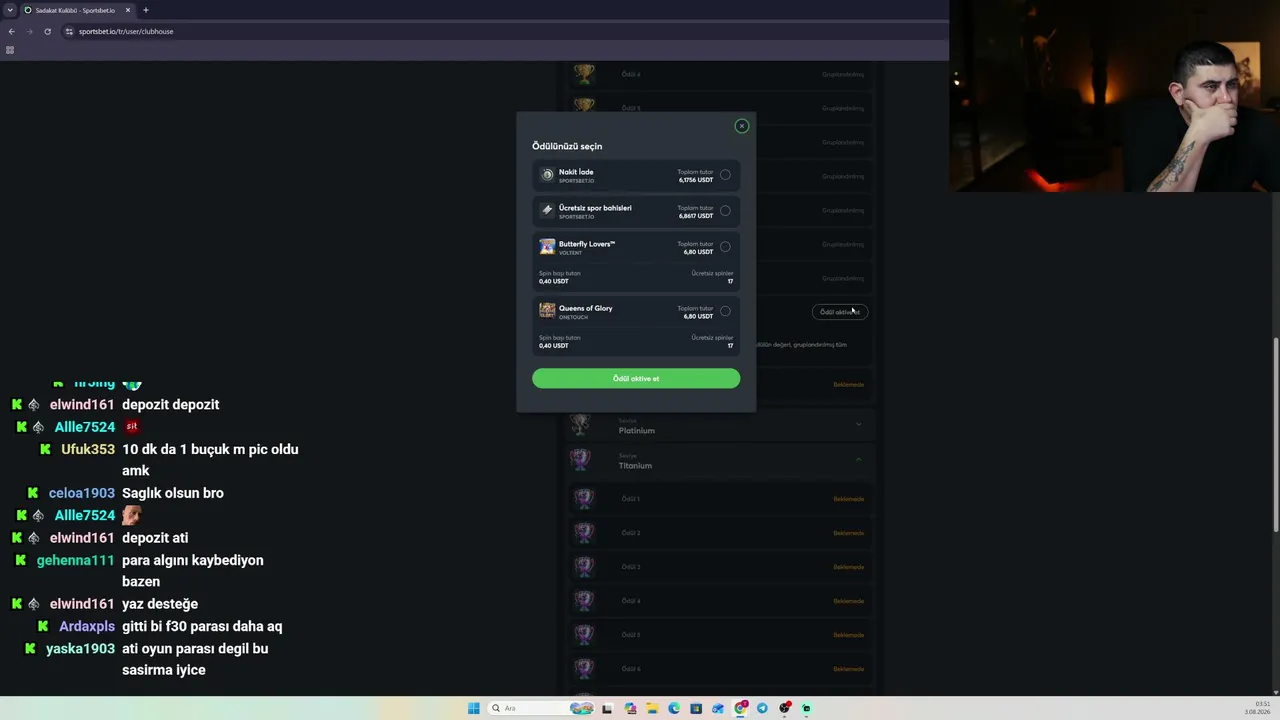
Task: Click the browser forward arrow
Action: (29, 31)
